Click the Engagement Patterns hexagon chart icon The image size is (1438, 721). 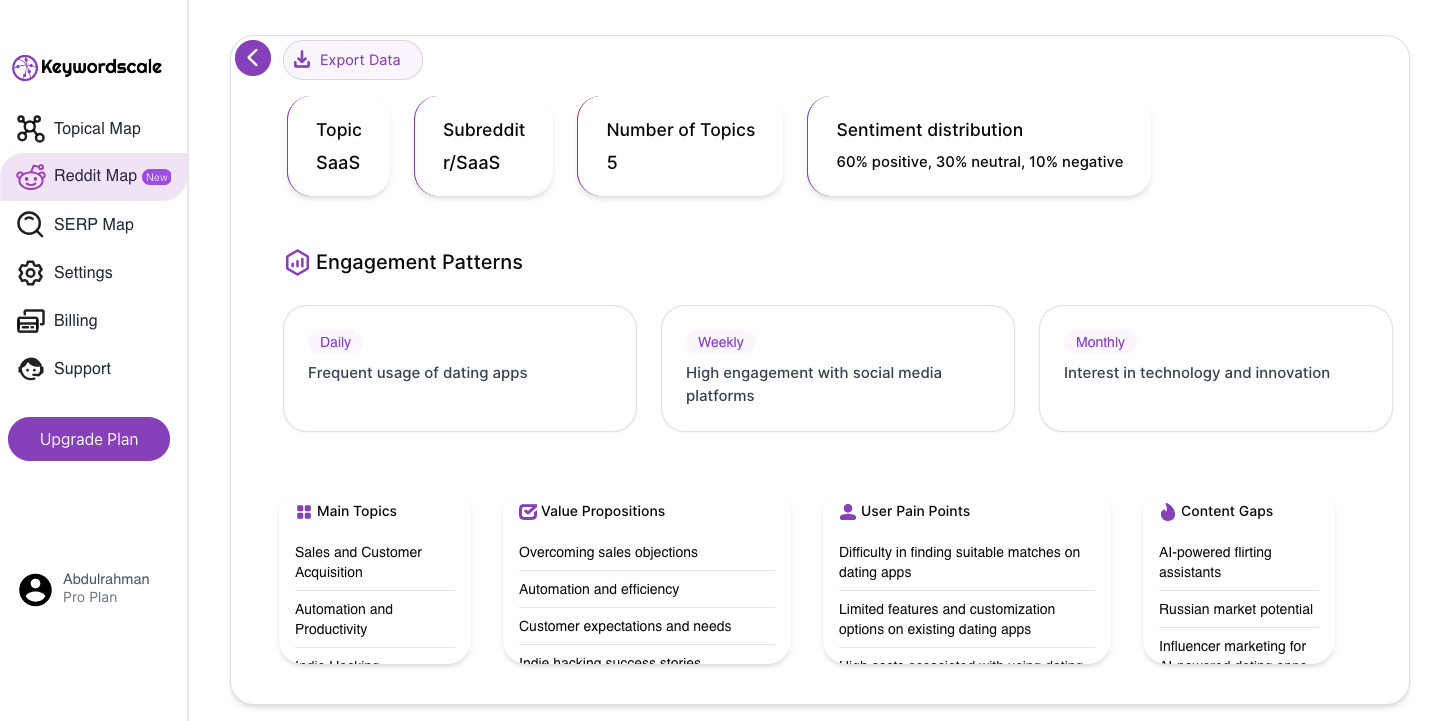(x=297, y=263)
